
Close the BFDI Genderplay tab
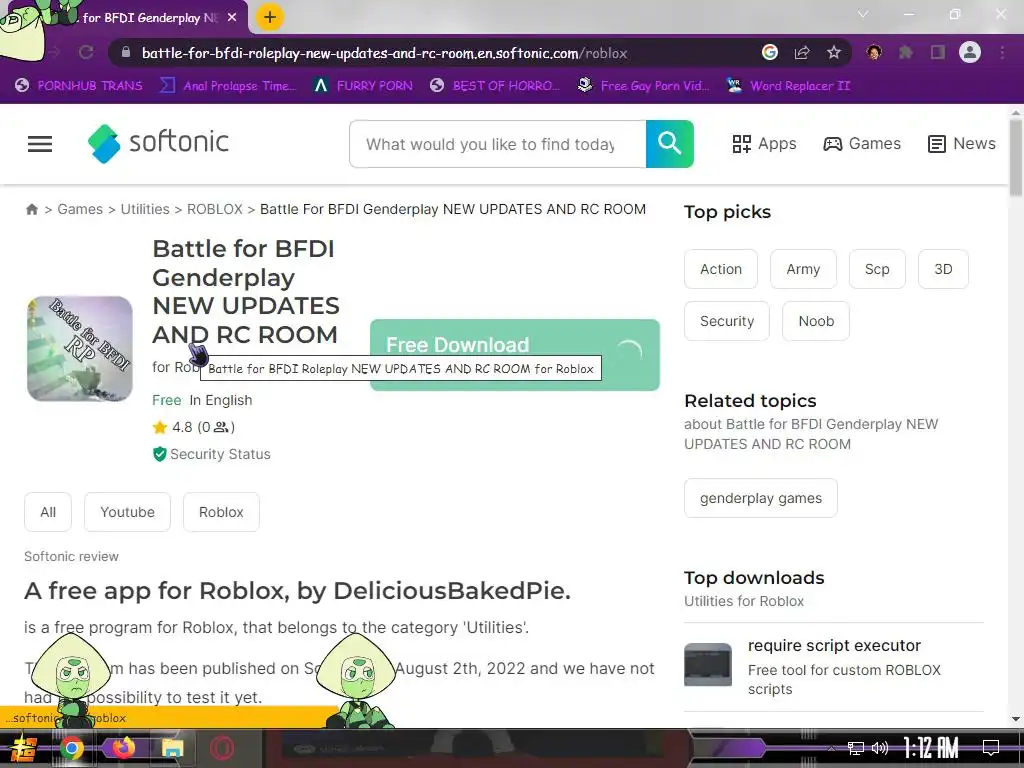[x=232, y=18]
